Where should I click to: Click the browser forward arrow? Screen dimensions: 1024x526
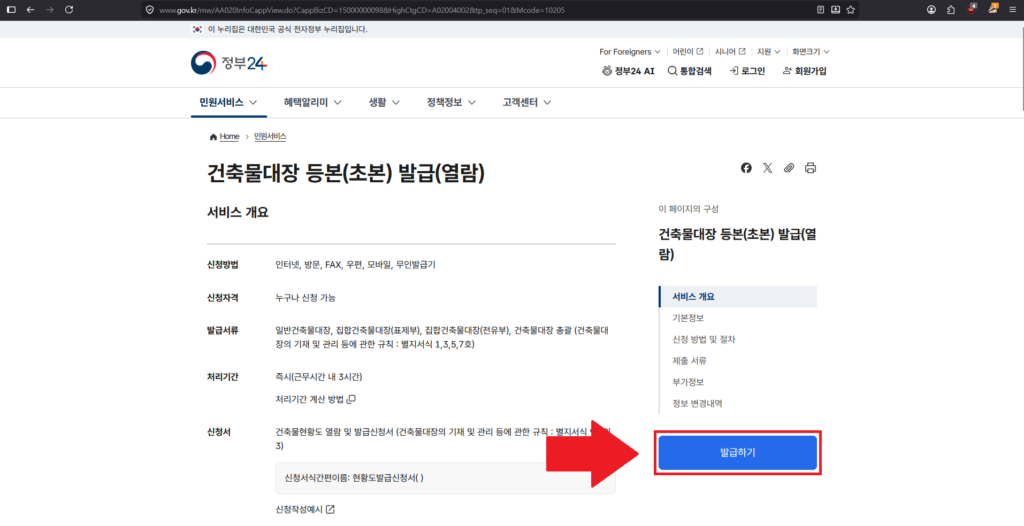click(x=50, y=10)
